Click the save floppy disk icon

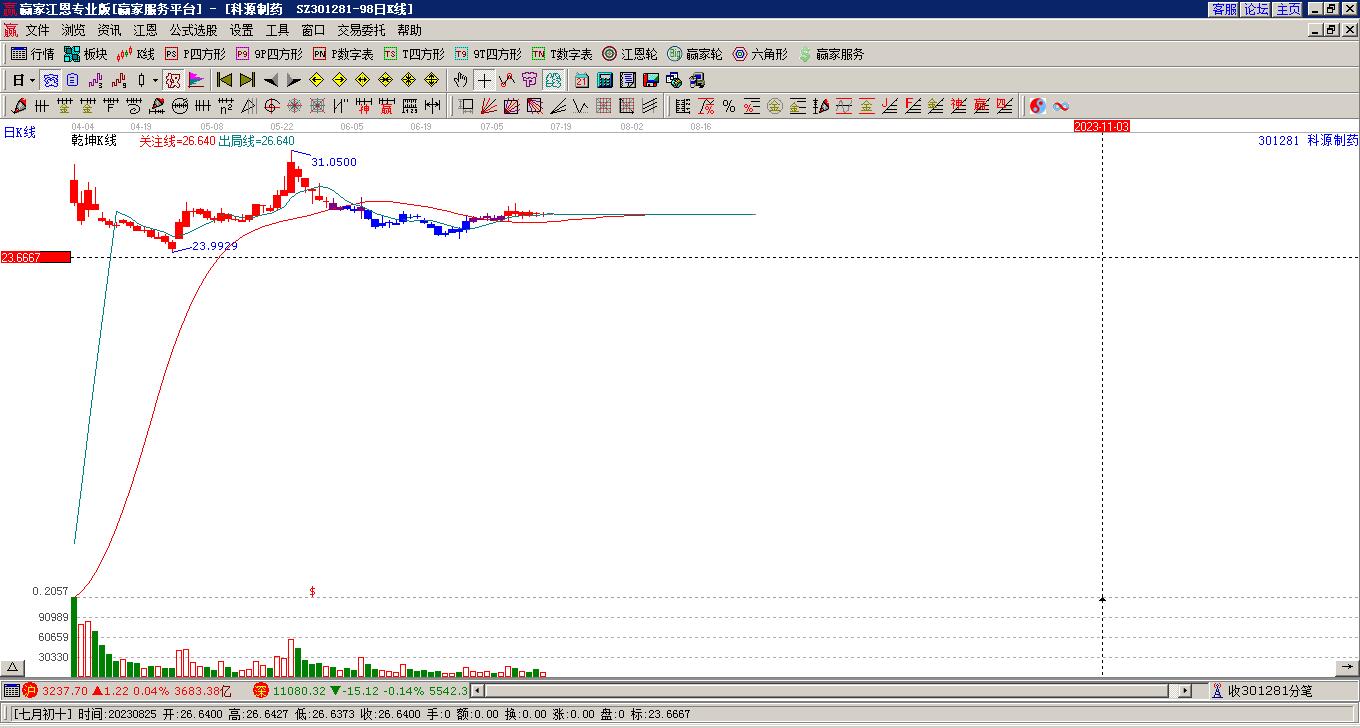pos(651,80)
